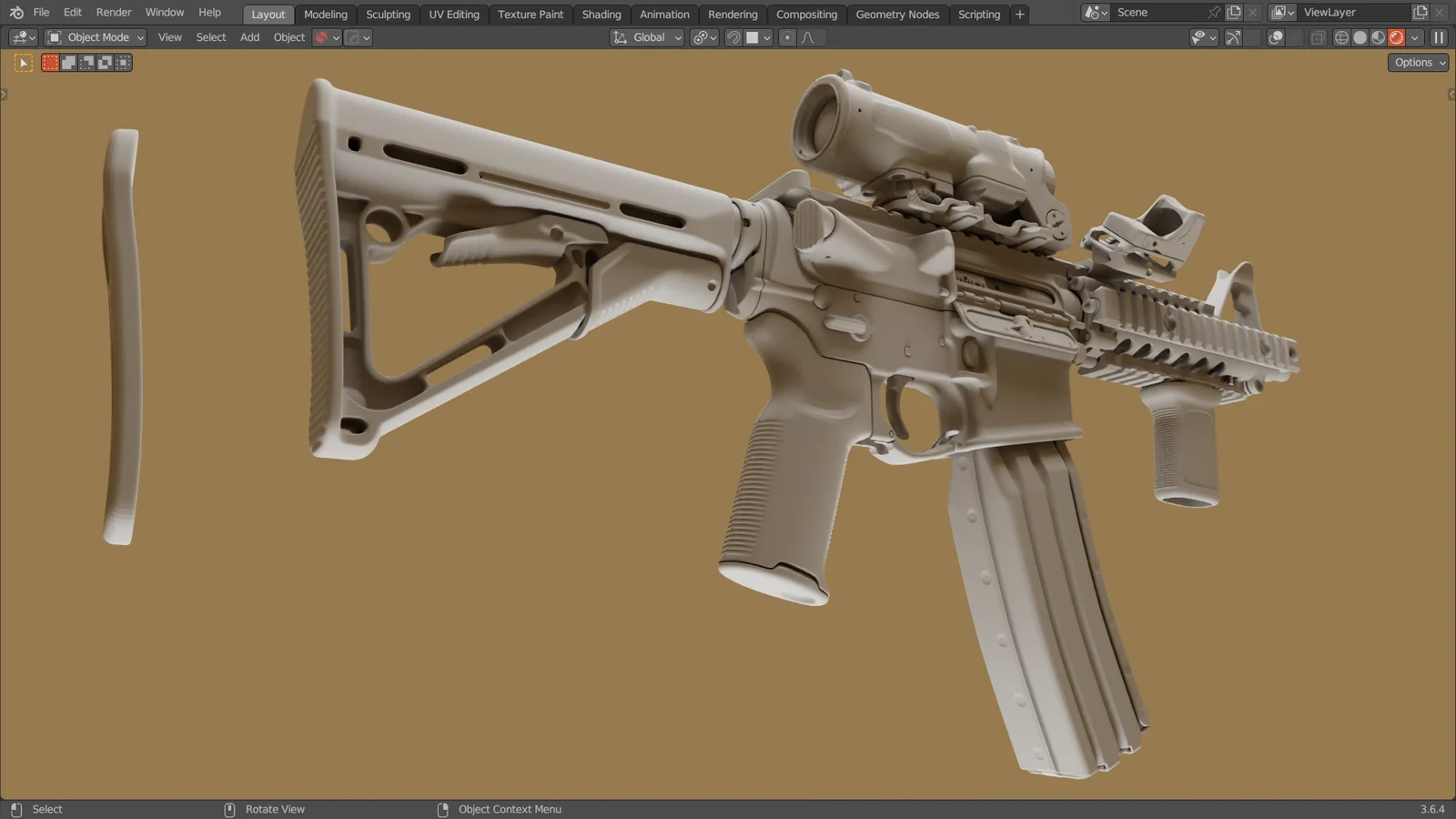Click the Blender logo icon

15,12
